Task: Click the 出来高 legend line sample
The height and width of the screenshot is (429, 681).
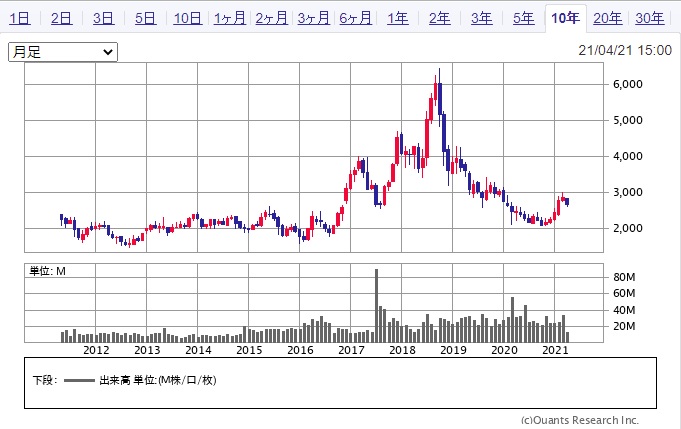Action: [79, 381]
